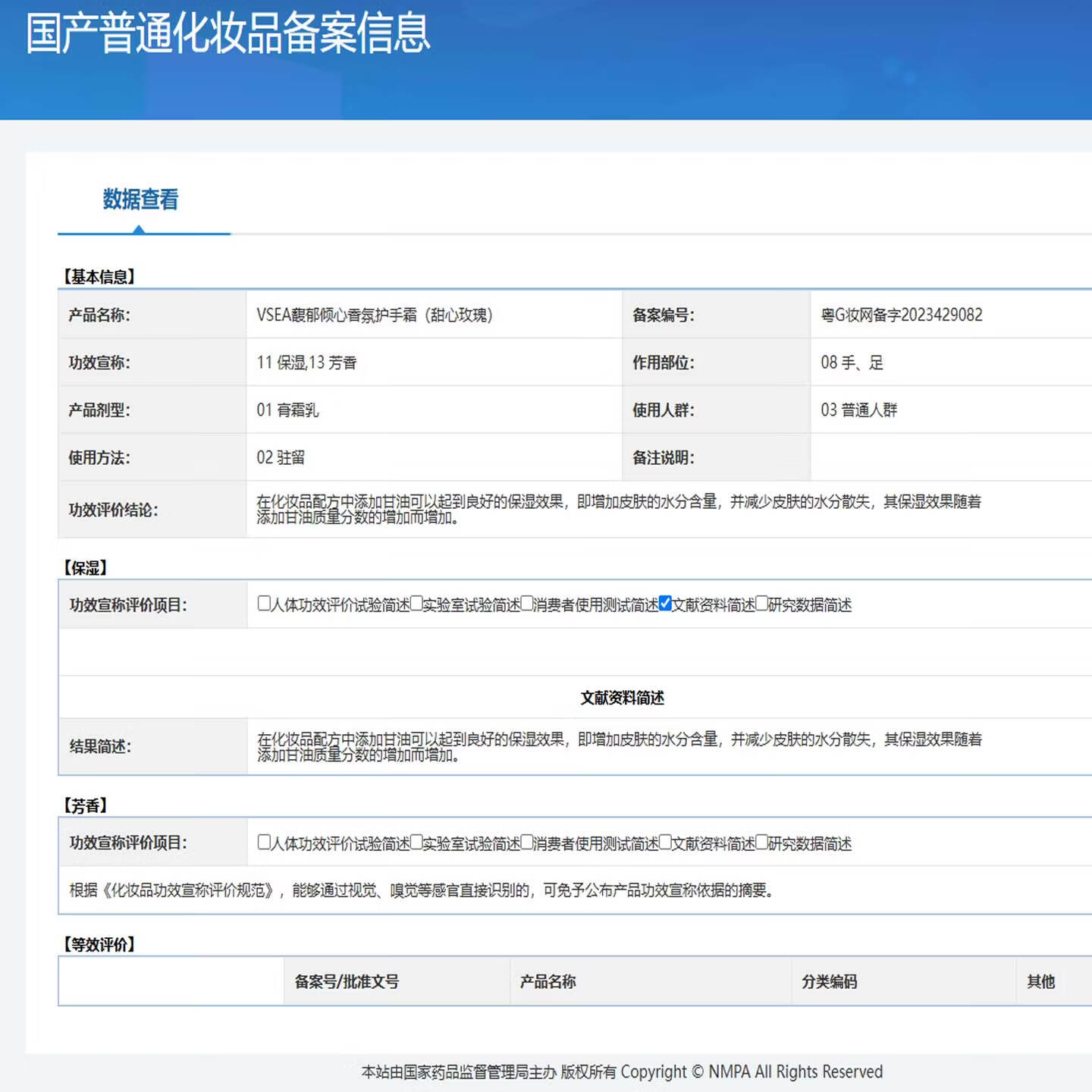
Task: Click the 【芳香】 section heading
Action: [85, 805]
